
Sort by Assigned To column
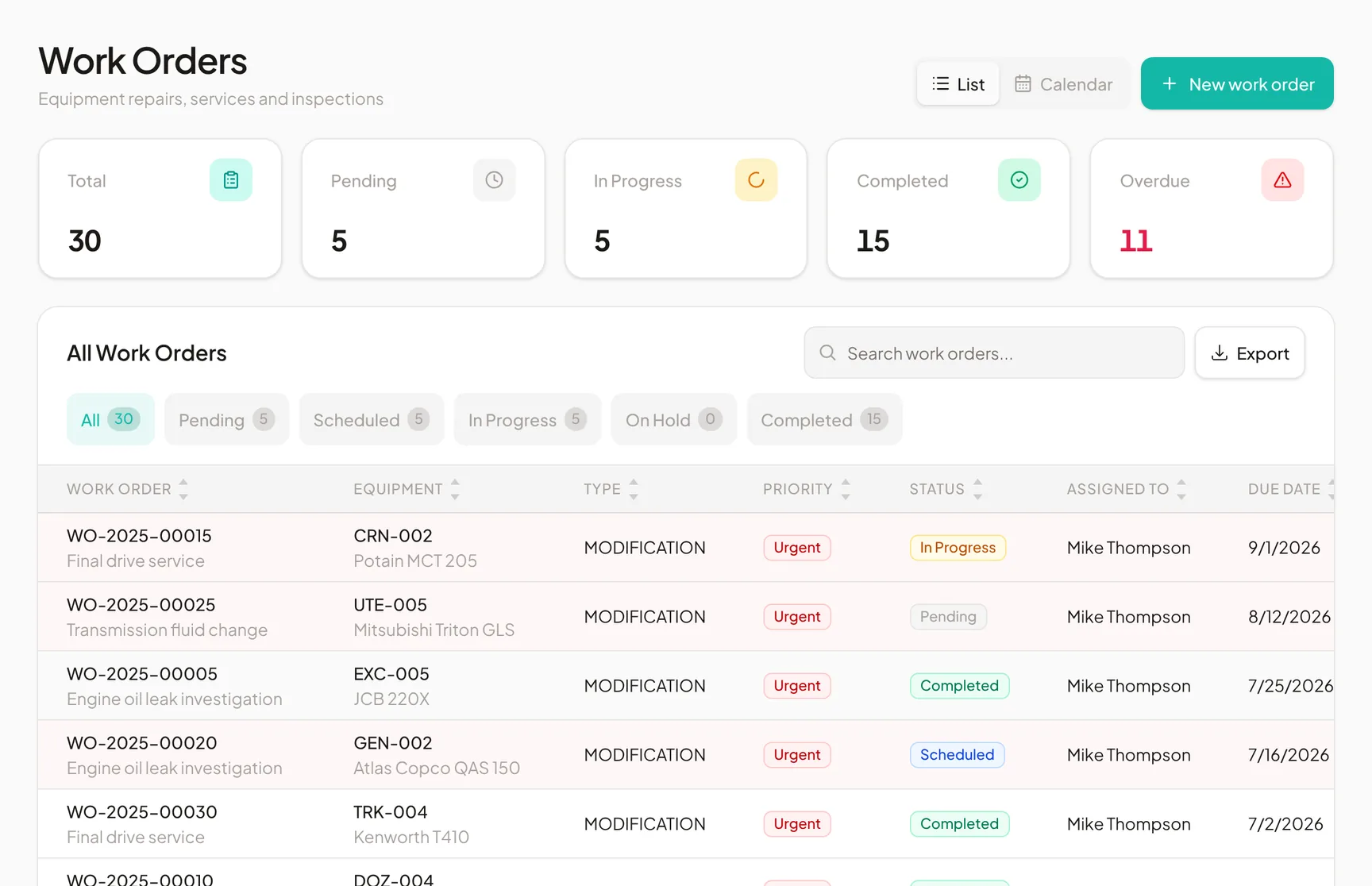1126,489
